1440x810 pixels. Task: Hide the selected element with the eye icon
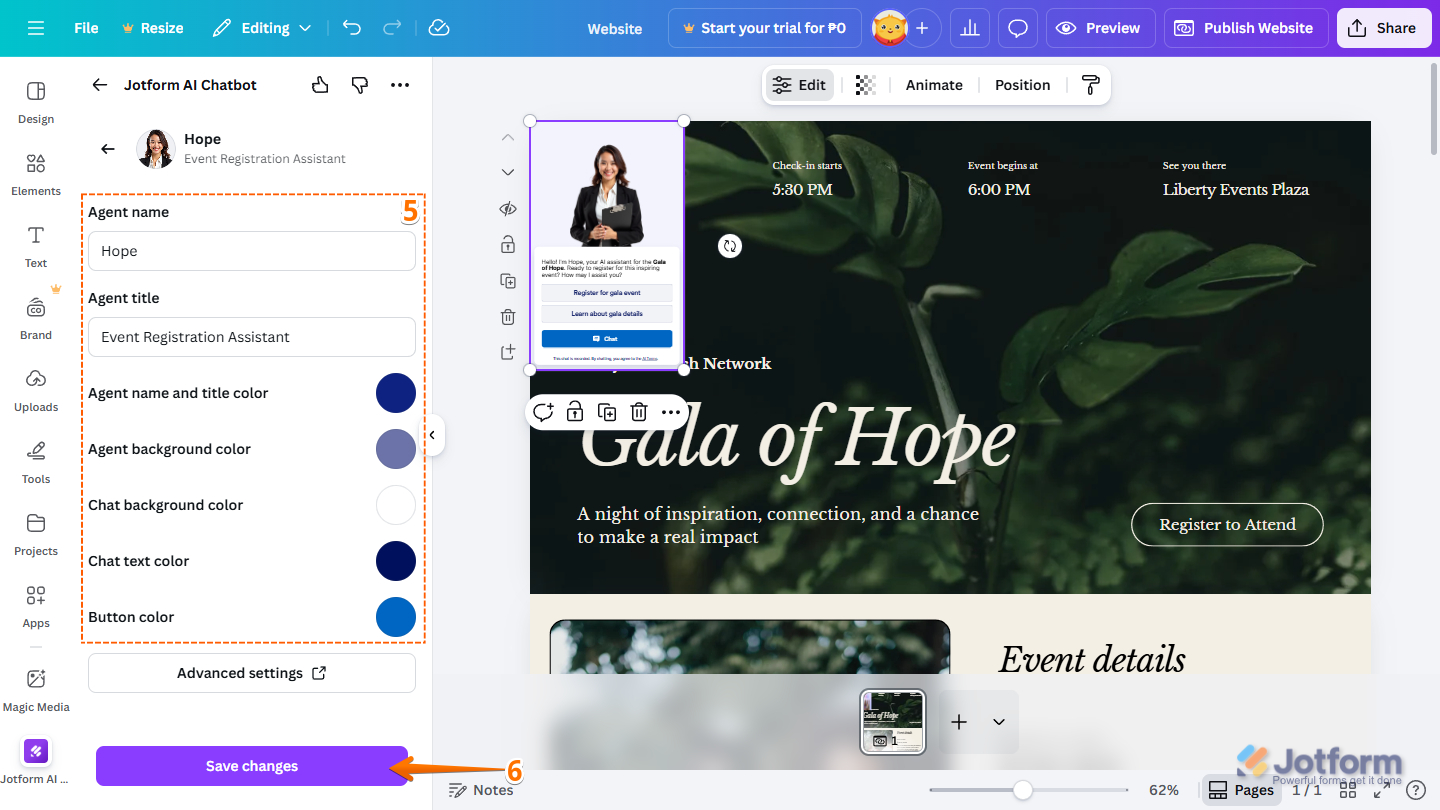(507, 208)
